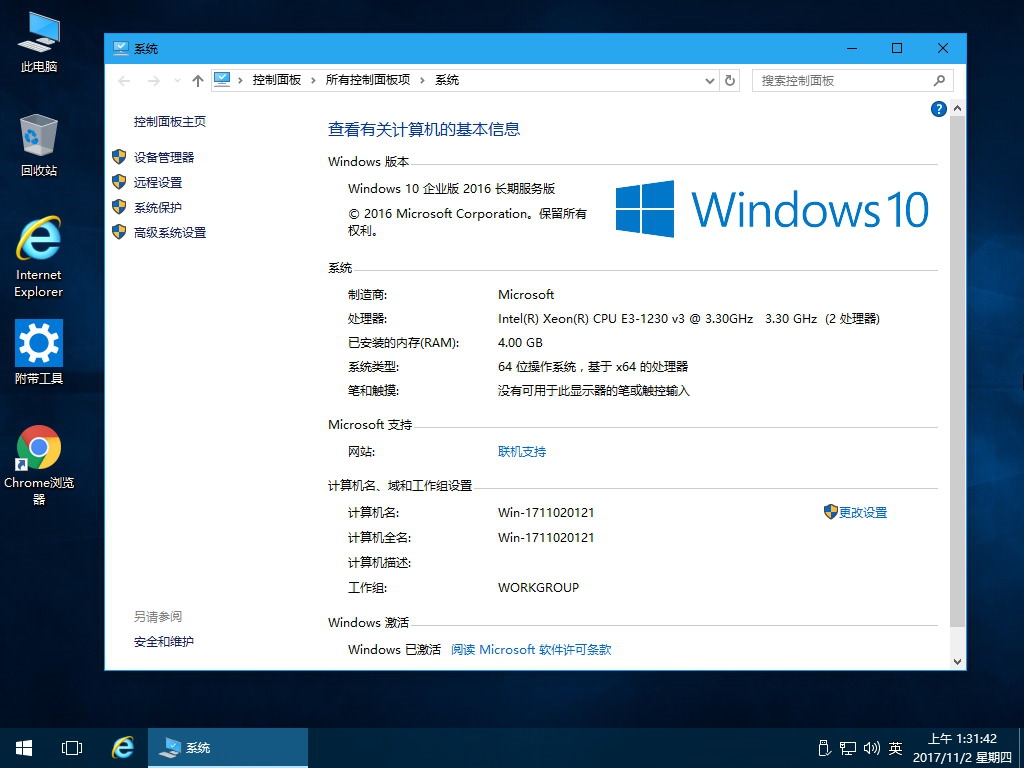Click the System window title icon
1024x768 pixels.
coord(121,48)
